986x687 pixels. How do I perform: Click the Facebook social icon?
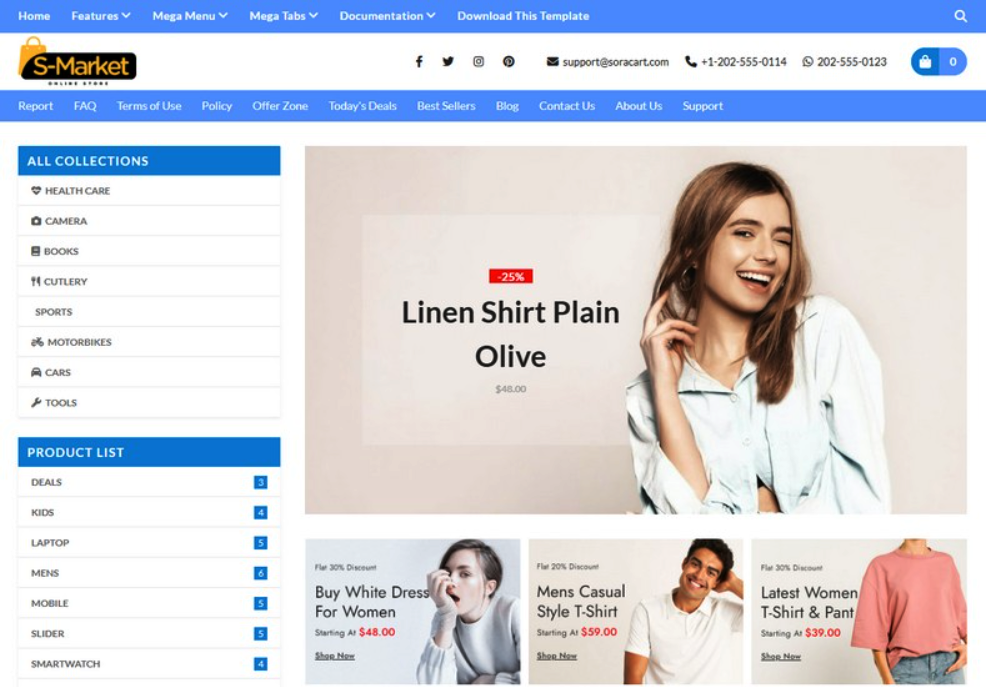(x=419, y=62)
